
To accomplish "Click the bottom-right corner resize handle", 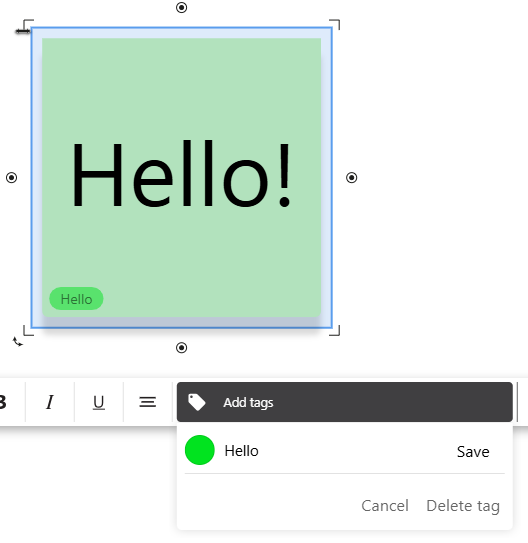I will tap(335, 330).
